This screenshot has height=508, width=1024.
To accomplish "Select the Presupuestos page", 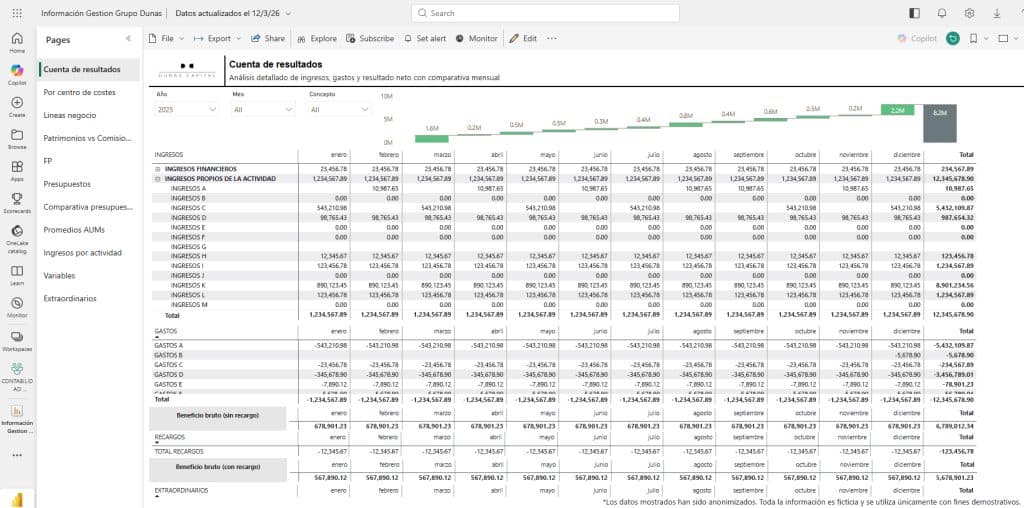I will [89, 184].
